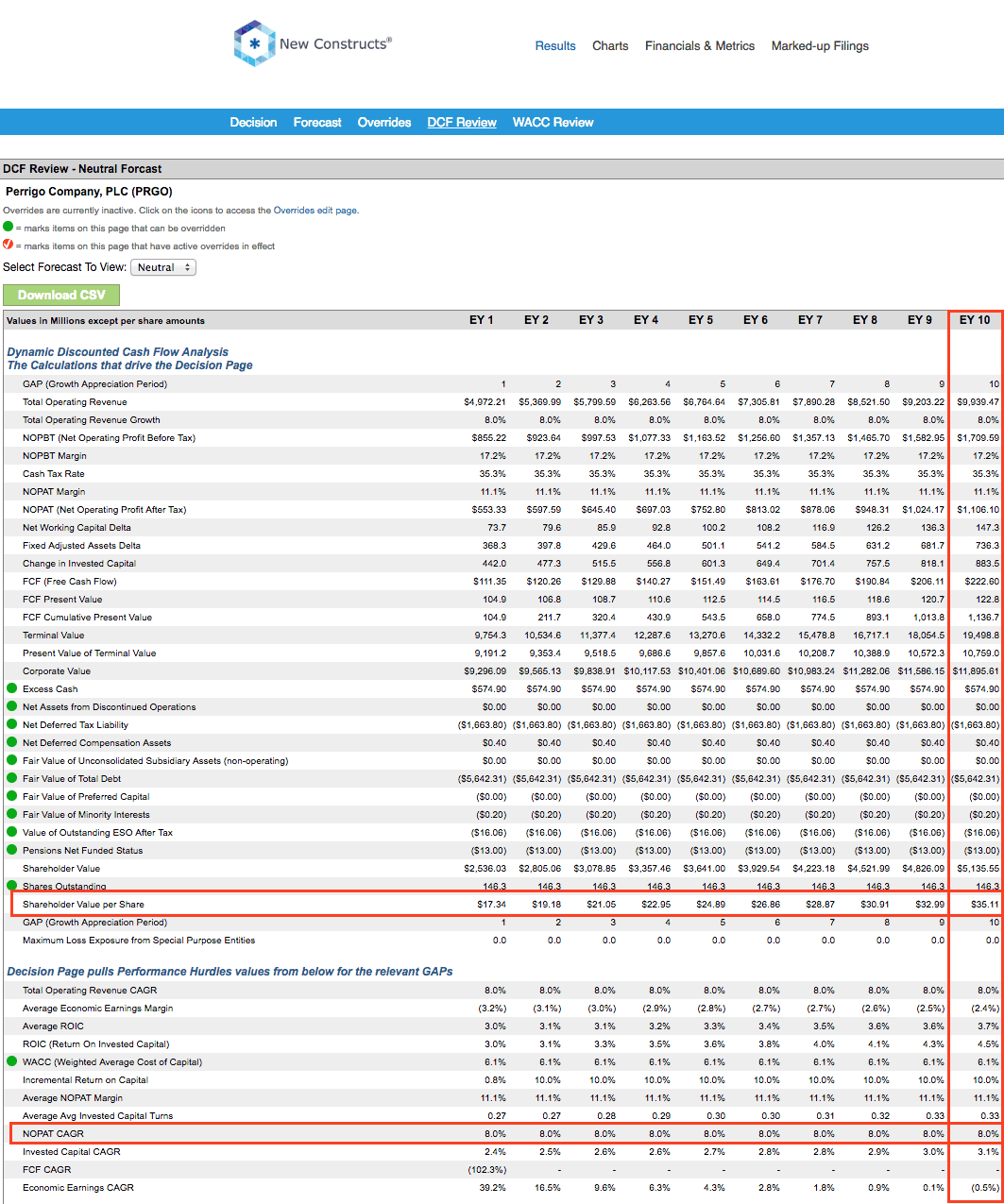This screenshot has width=1004, height=1204.
Task: Open the Charts navigation item
Action: (610, 45)
